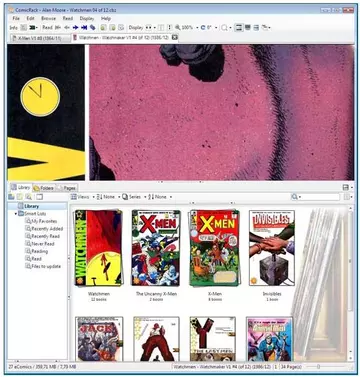This screenshot has width=360, height=377.
Task: Open the Series grouping dropdown
Action: pyautogui.click(x=134, y=197)
